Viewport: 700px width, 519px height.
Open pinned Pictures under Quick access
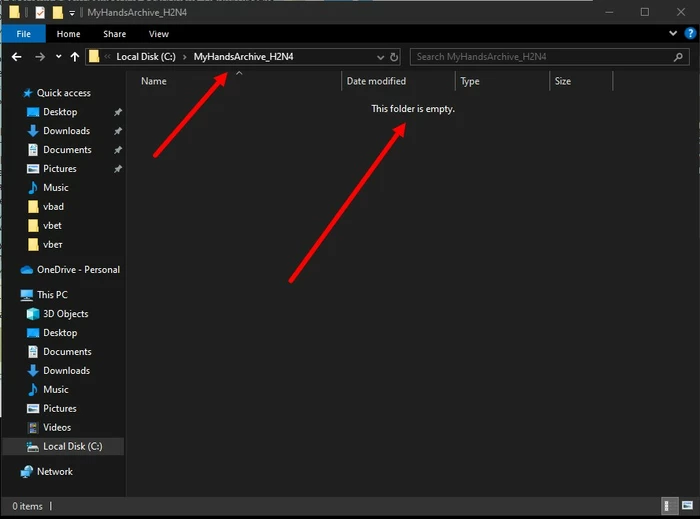click(x=59, y=169)
